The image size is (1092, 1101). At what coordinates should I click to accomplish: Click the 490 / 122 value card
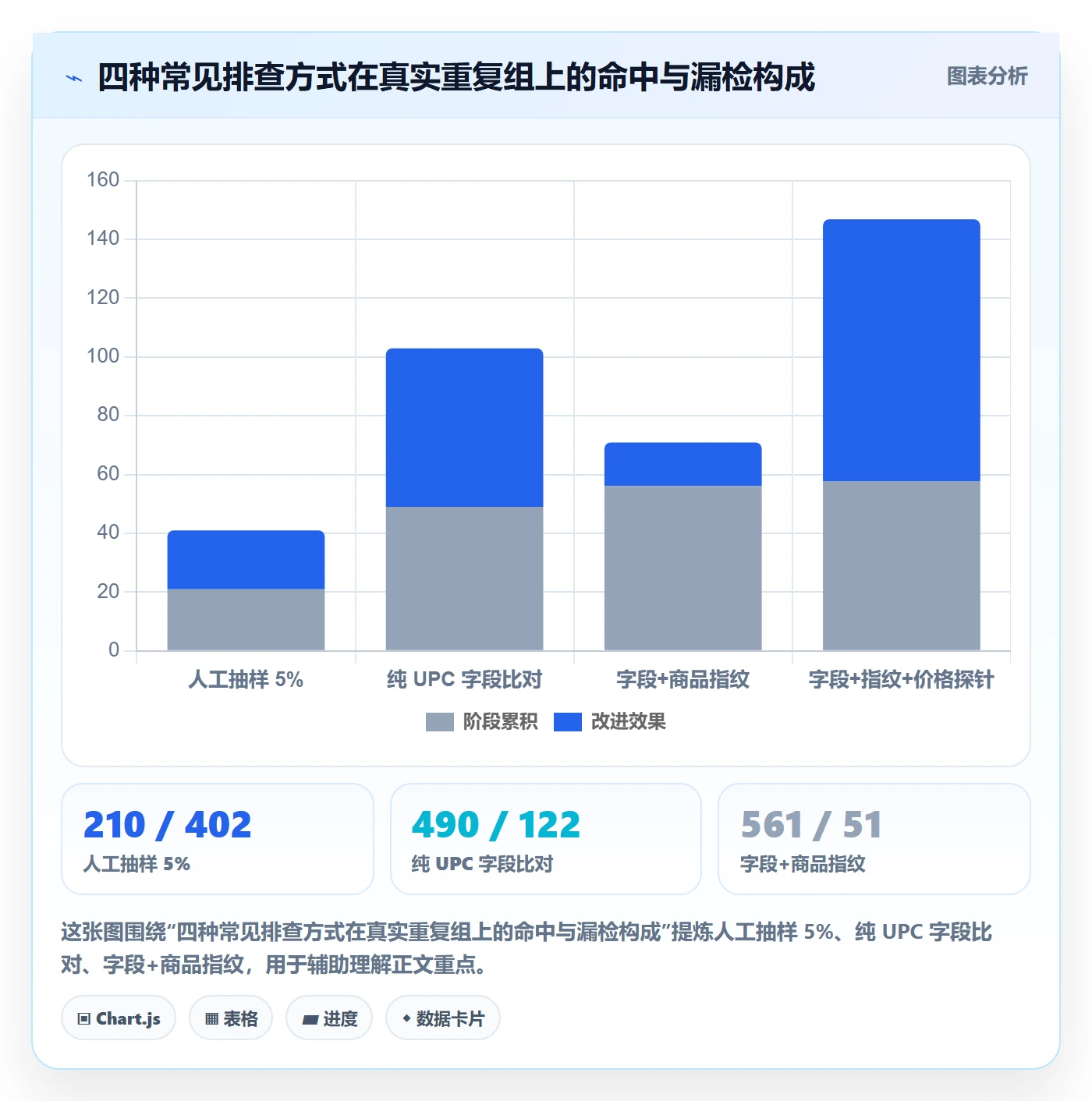[x=546, y=839]
